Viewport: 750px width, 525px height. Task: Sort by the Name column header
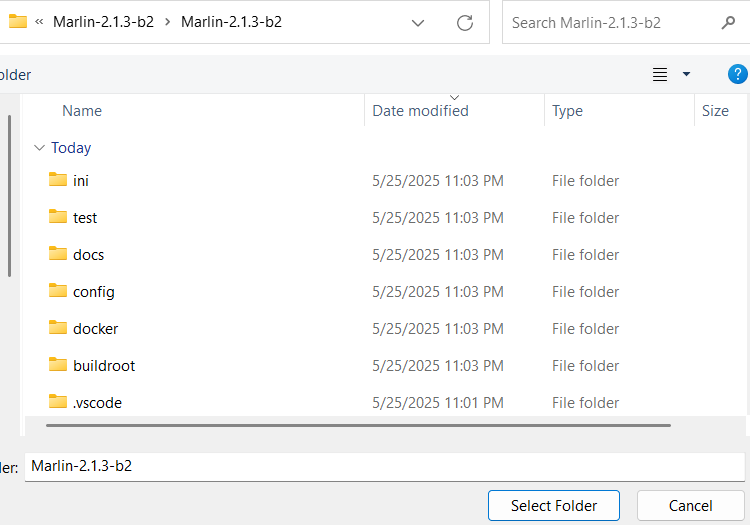coord(82,111)
